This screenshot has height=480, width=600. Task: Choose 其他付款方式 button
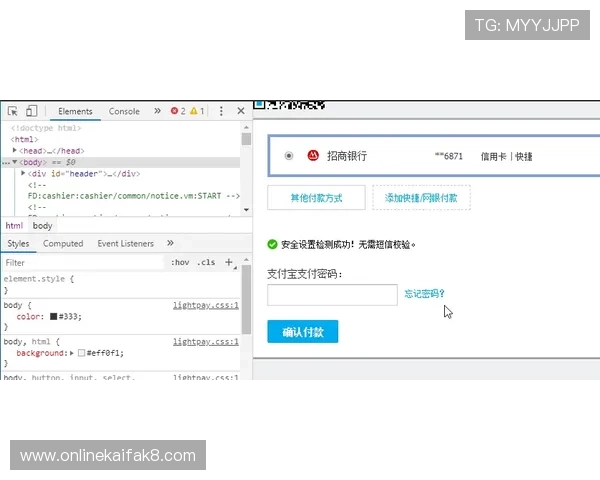point(316,198)
